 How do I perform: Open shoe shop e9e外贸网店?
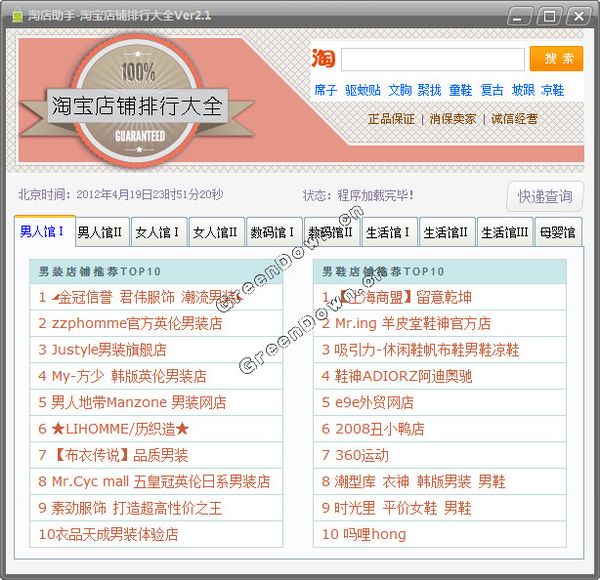[440, 402]
